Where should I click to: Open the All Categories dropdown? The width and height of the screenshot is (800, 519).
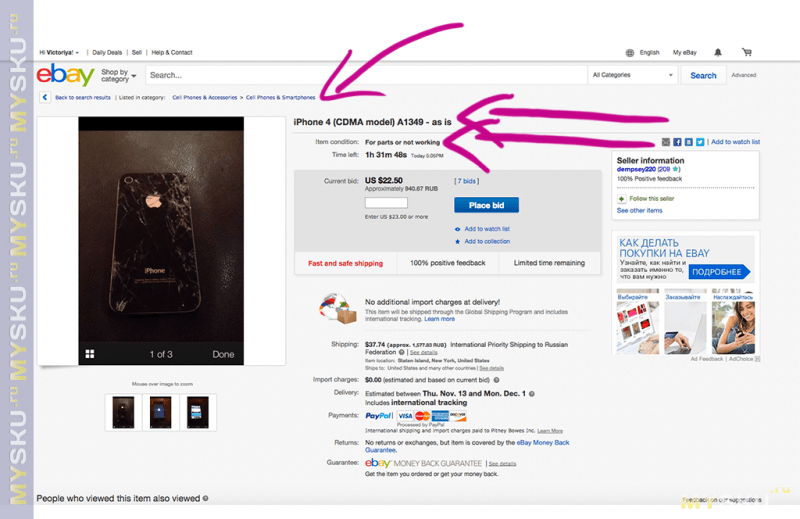click(x=633, y=75)
